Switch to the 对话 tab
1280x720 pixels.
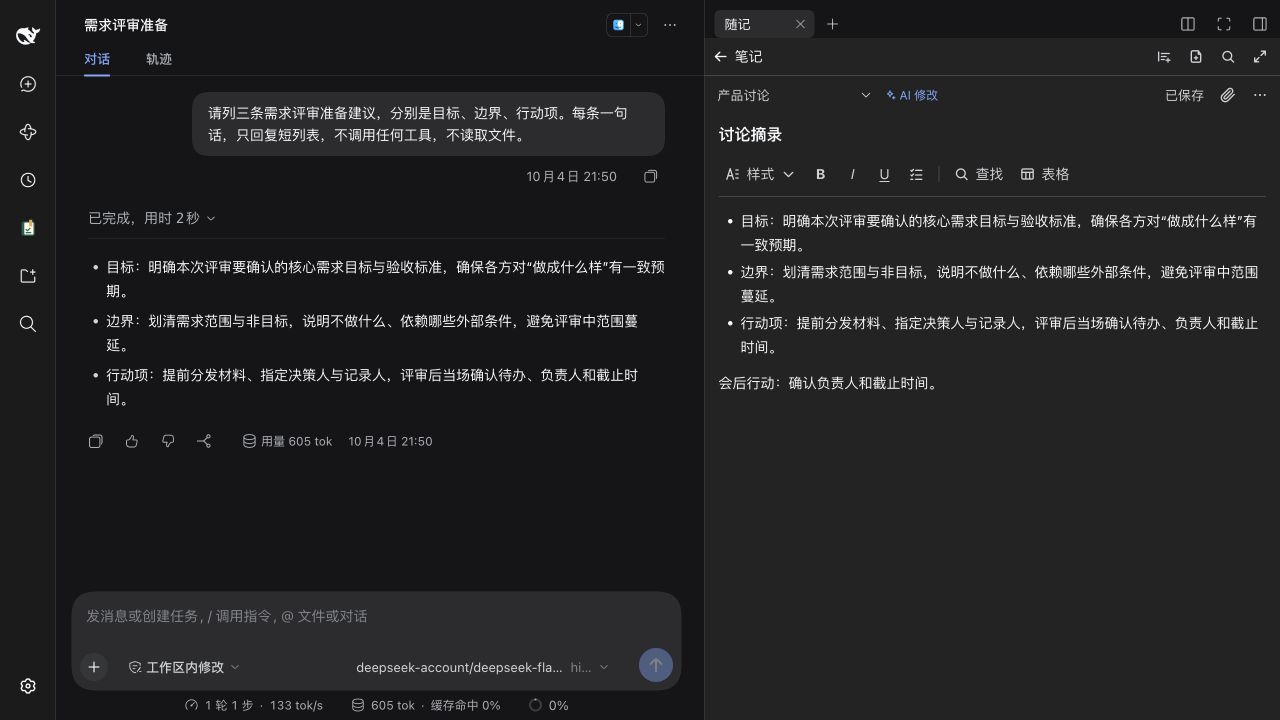click(x=97, y=59)
